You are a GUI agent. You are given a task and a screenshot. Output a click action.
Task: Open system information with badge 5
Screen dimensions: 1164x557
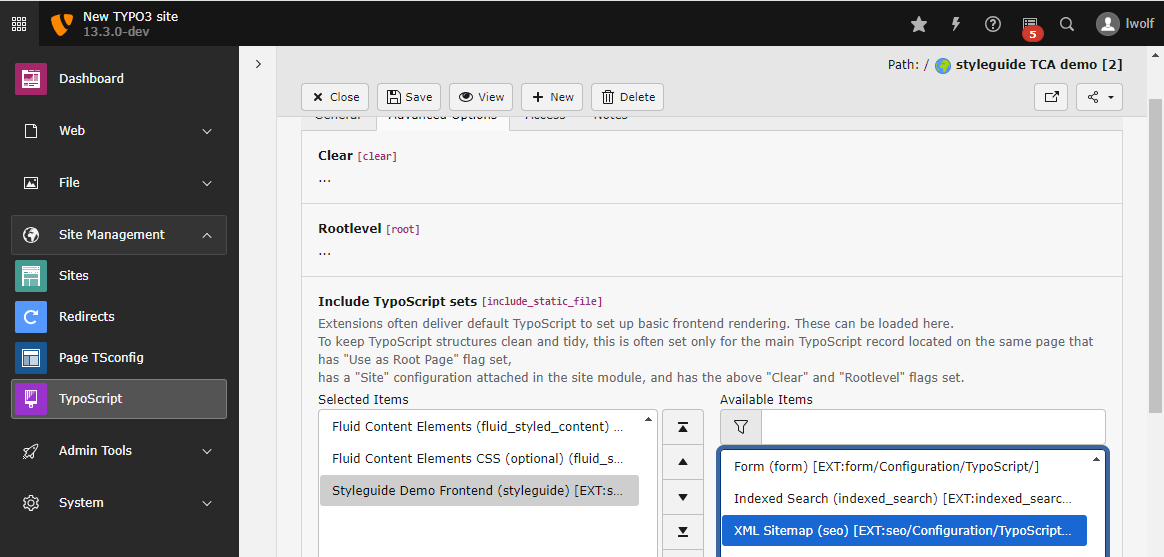tap(1030, 25)
